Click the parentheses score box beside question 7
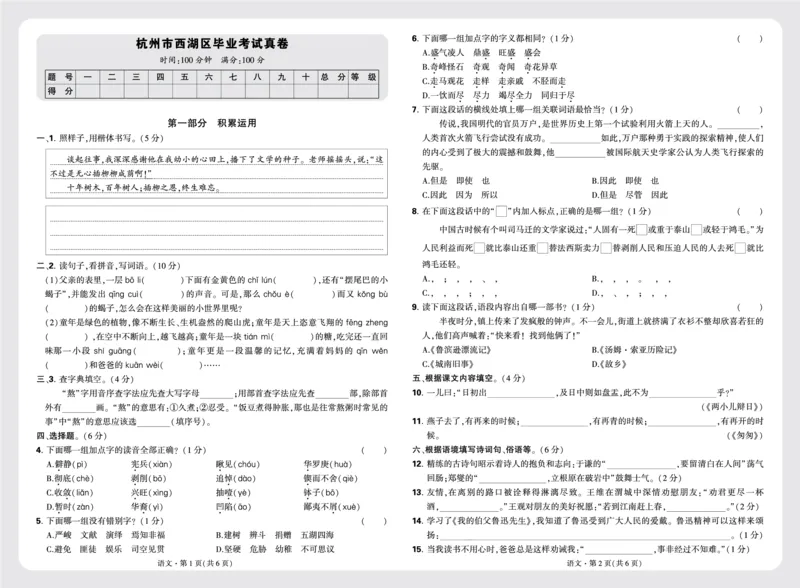 tap(750, 107)
